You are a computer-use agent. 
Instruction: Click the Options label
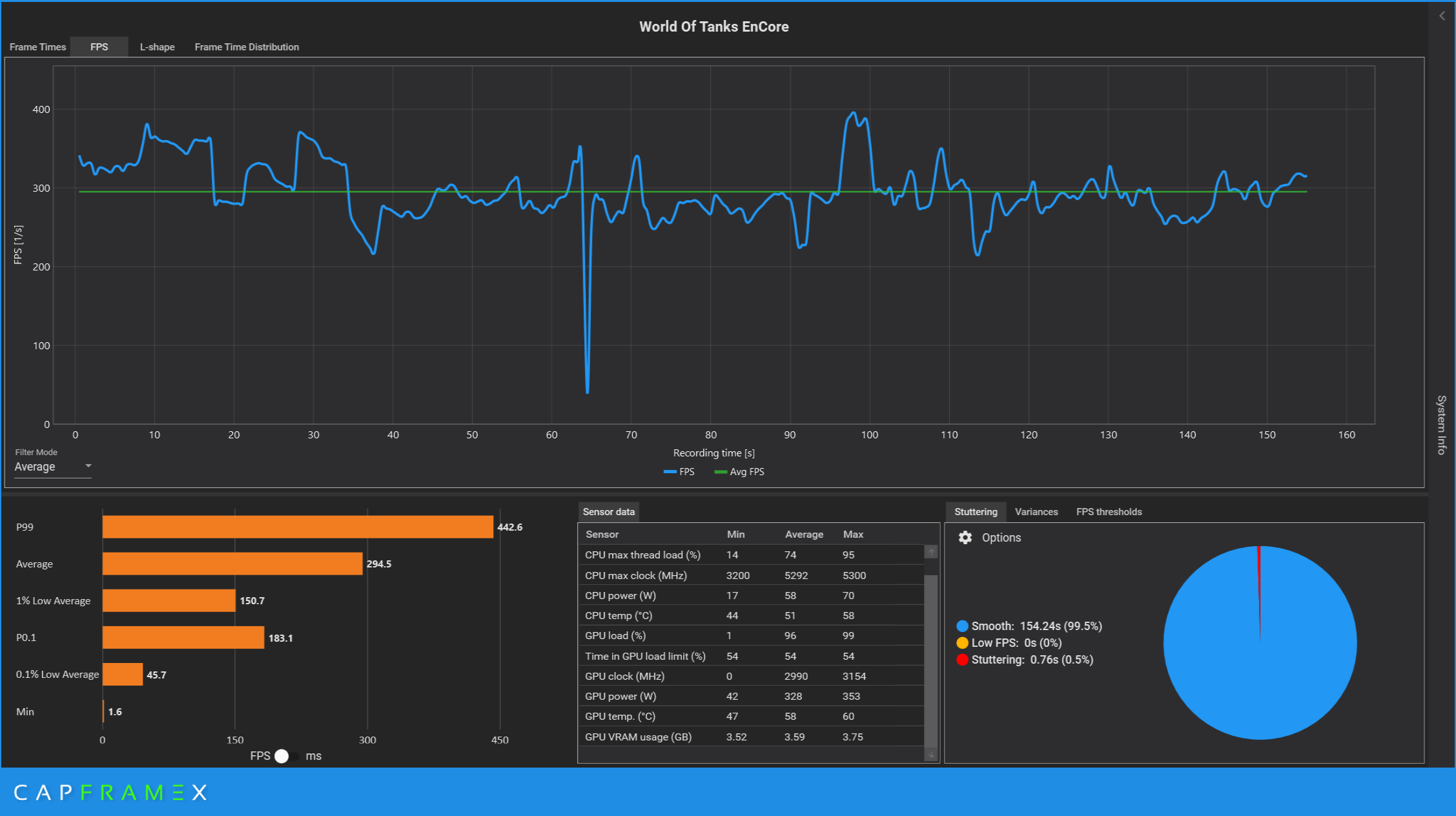point(1001,538)
